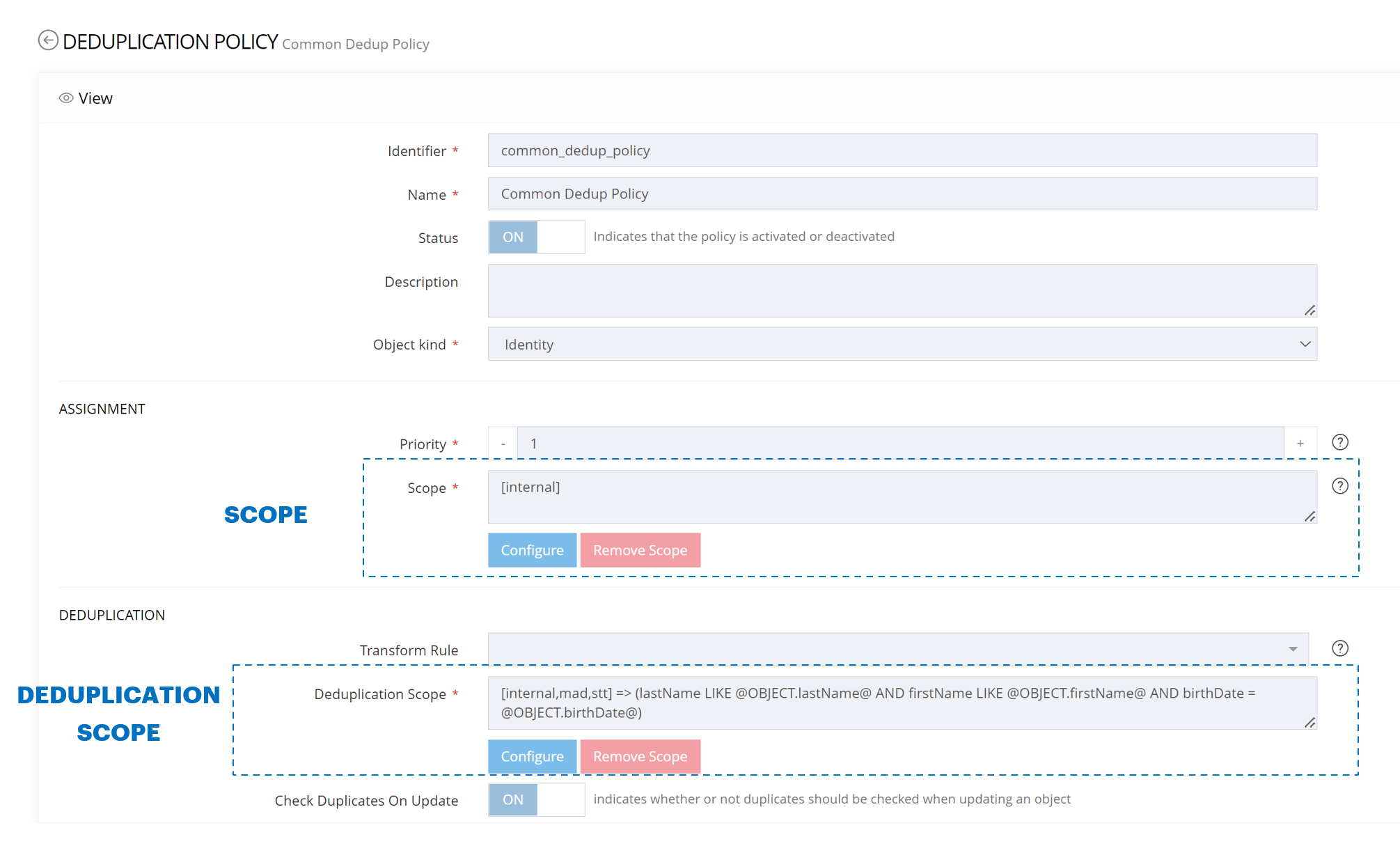Click the Identifier input field
Screen dimensions: 1400x846
click(x=902, y=150)
